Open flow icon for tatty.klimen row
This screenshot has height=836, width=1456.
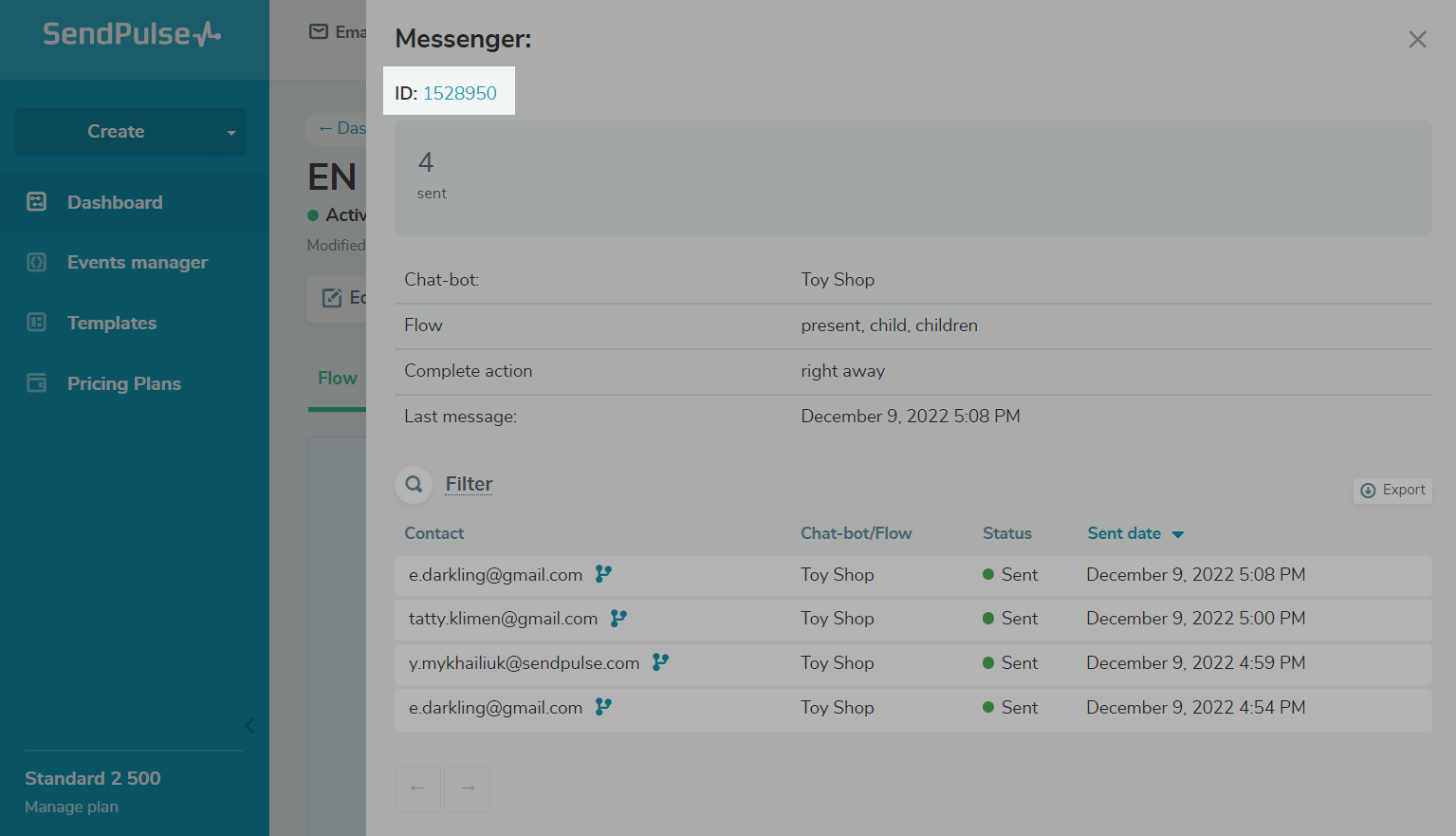tap(618, 619)
